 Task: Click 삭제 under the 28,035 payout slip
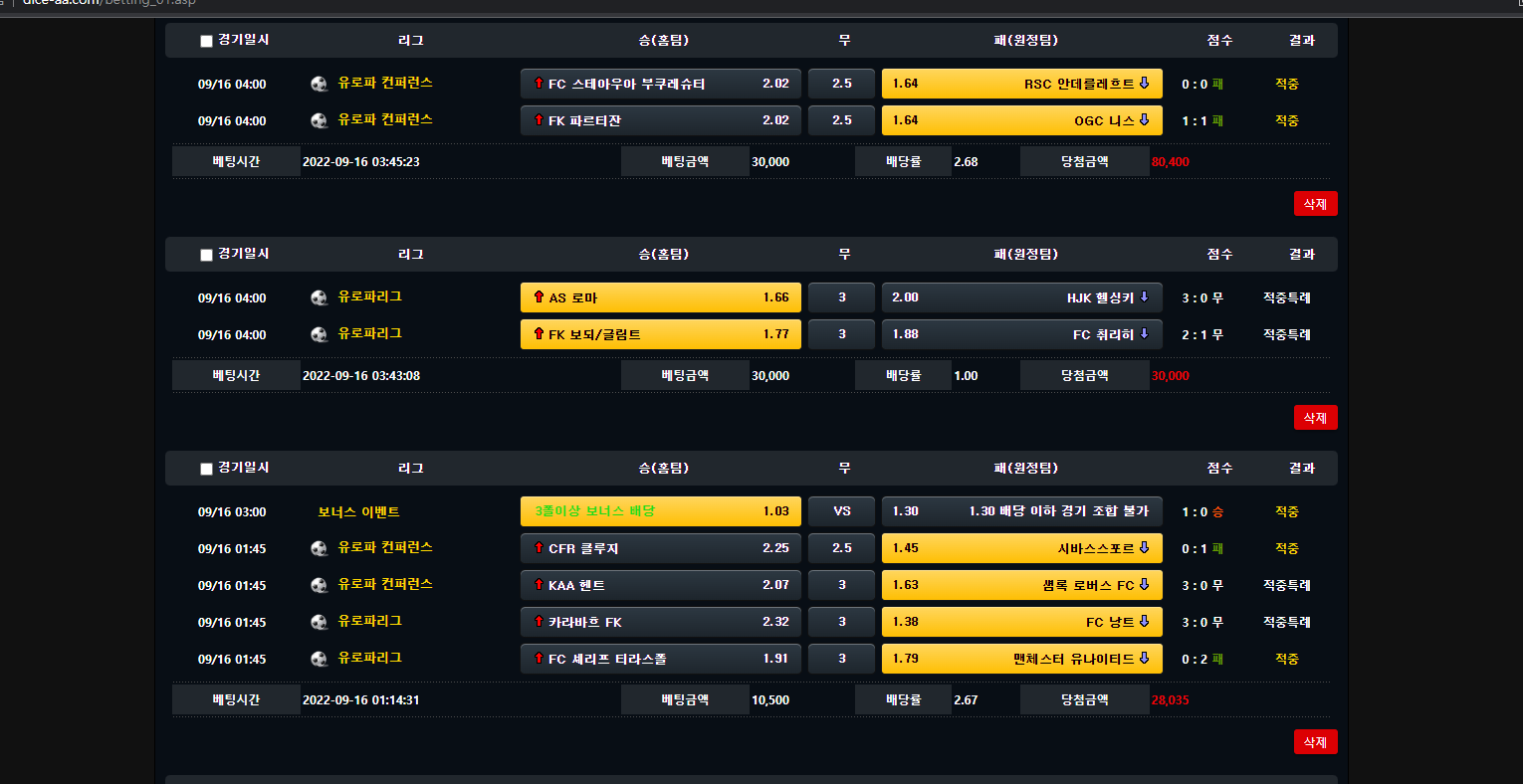tap(1315, 742)
